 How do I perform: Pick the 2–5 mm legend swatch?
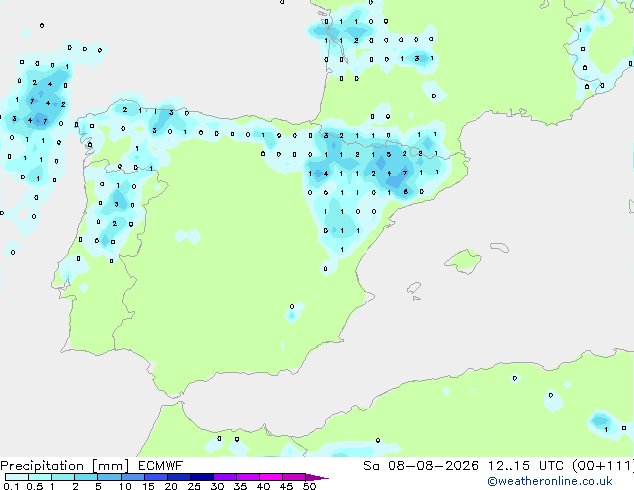pos(86,477)
